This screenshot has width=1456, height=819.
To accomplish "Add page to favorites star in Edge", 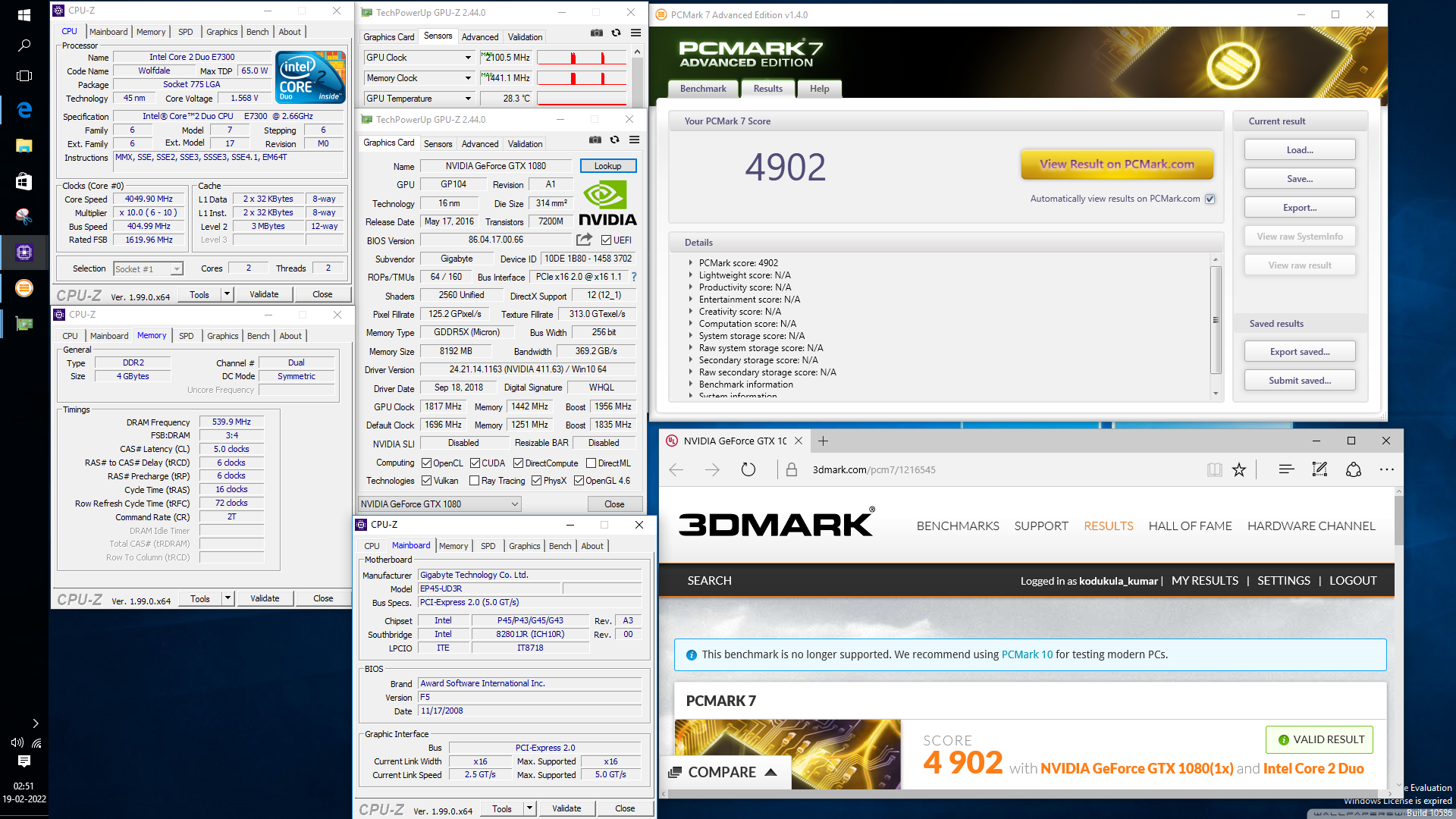I will [1239, 469].
